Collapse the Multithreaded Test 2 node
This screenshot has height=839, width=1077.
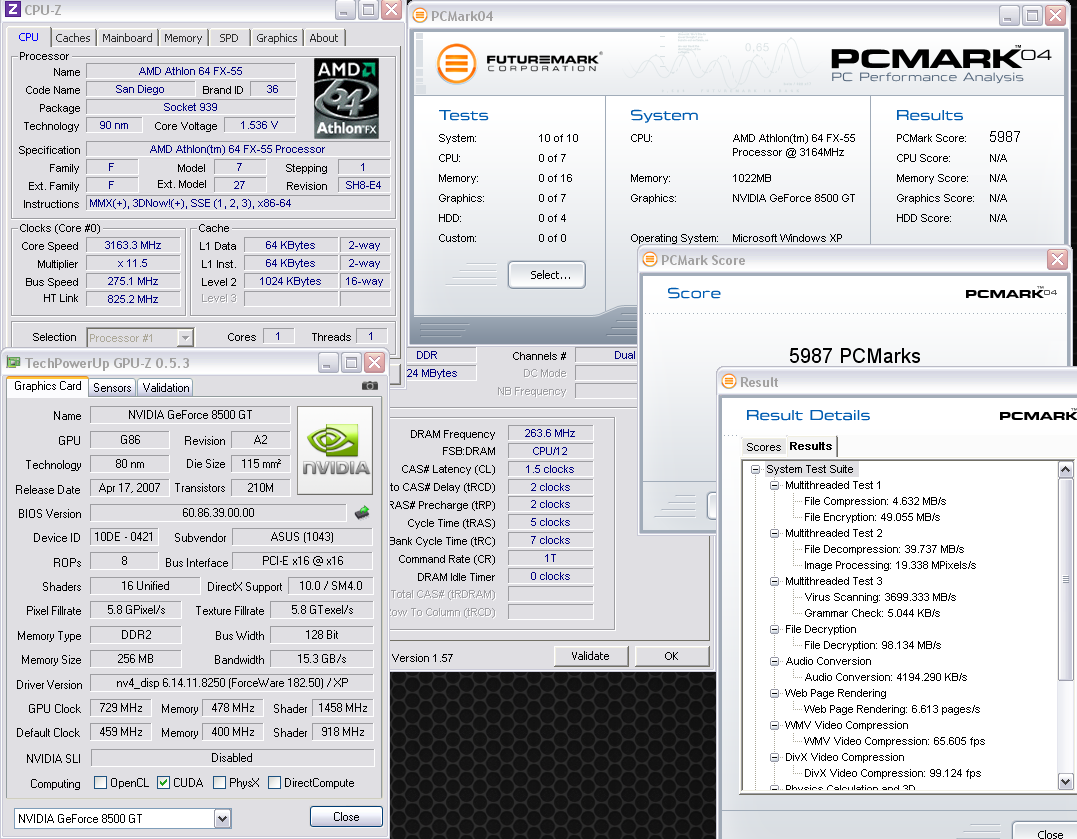[775, 533]
